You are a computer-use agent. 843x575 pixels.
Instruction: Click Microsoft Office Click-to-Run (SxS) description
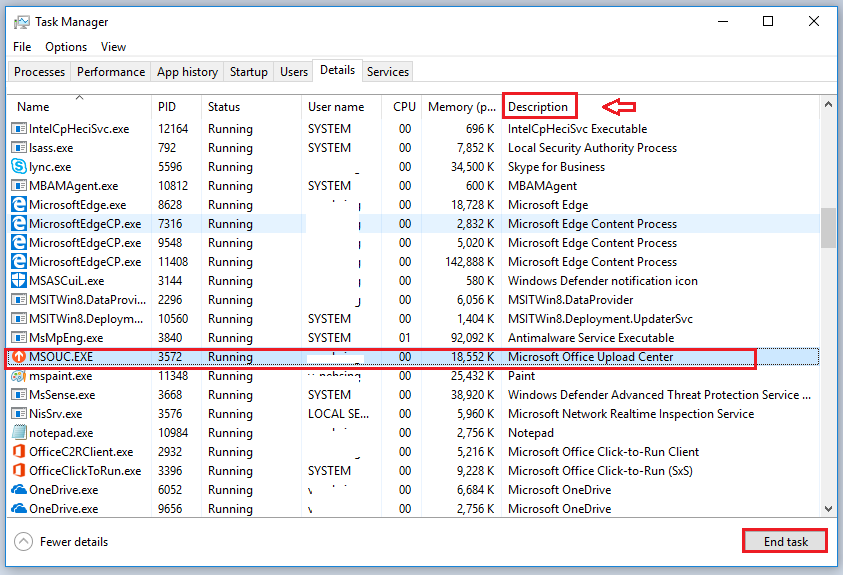(600, 471)
